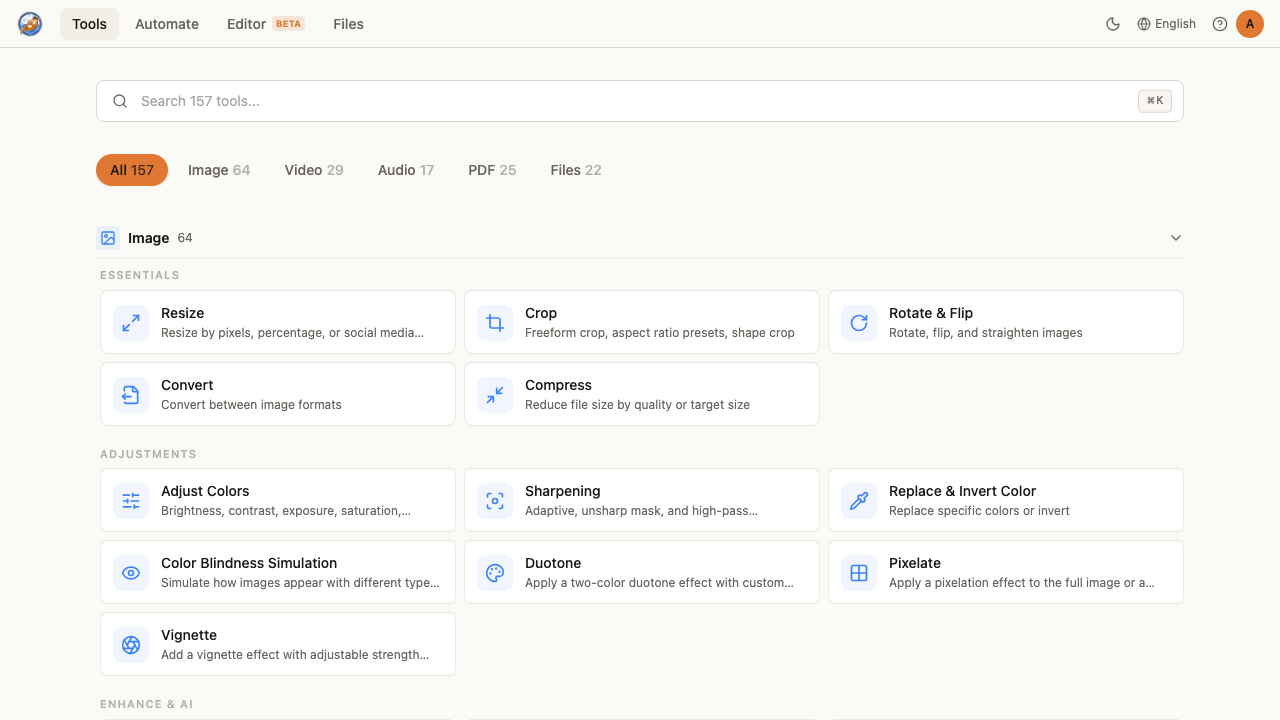Switch to the Tools tab
Viewport: 1280px width, 720px height.
coord(89,24)
